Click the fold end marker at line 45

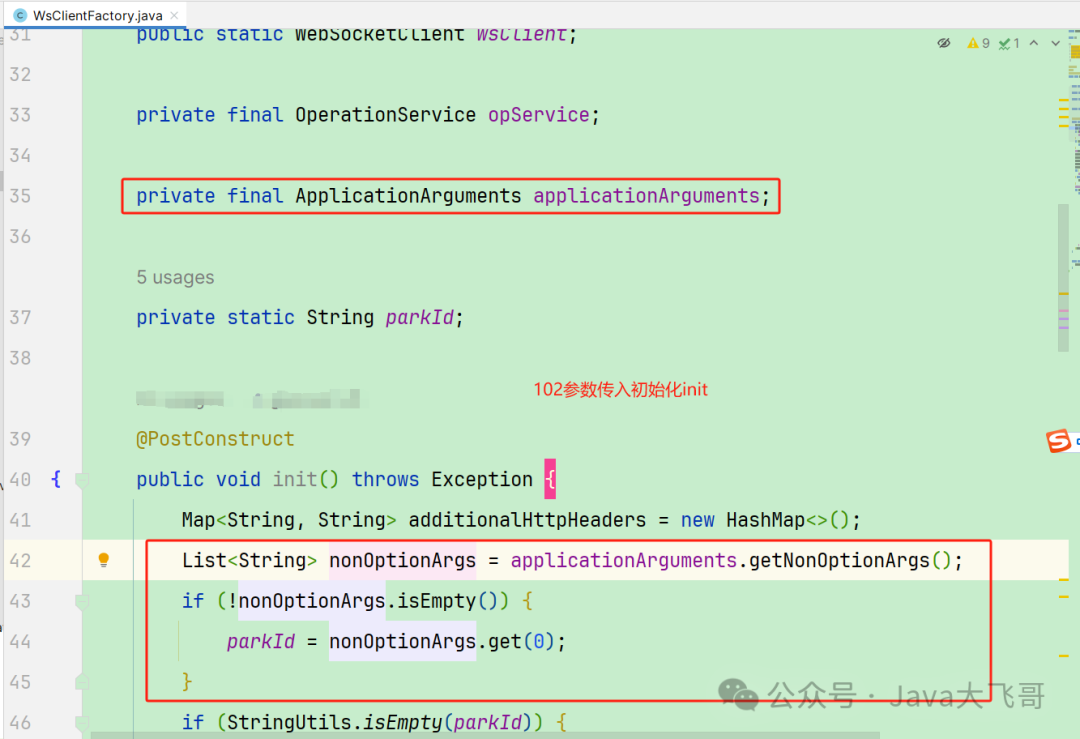pyautogui.click(x=82, y=682)
